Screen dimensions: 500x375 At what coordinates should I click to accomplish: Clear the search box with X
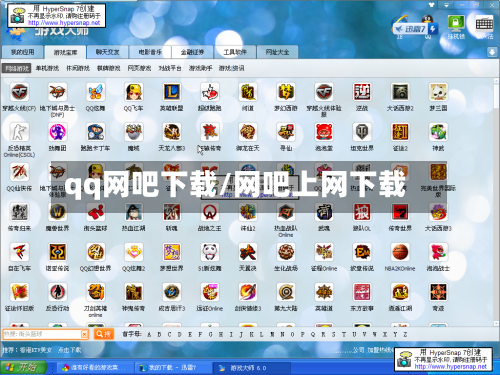tap(85, 334)
